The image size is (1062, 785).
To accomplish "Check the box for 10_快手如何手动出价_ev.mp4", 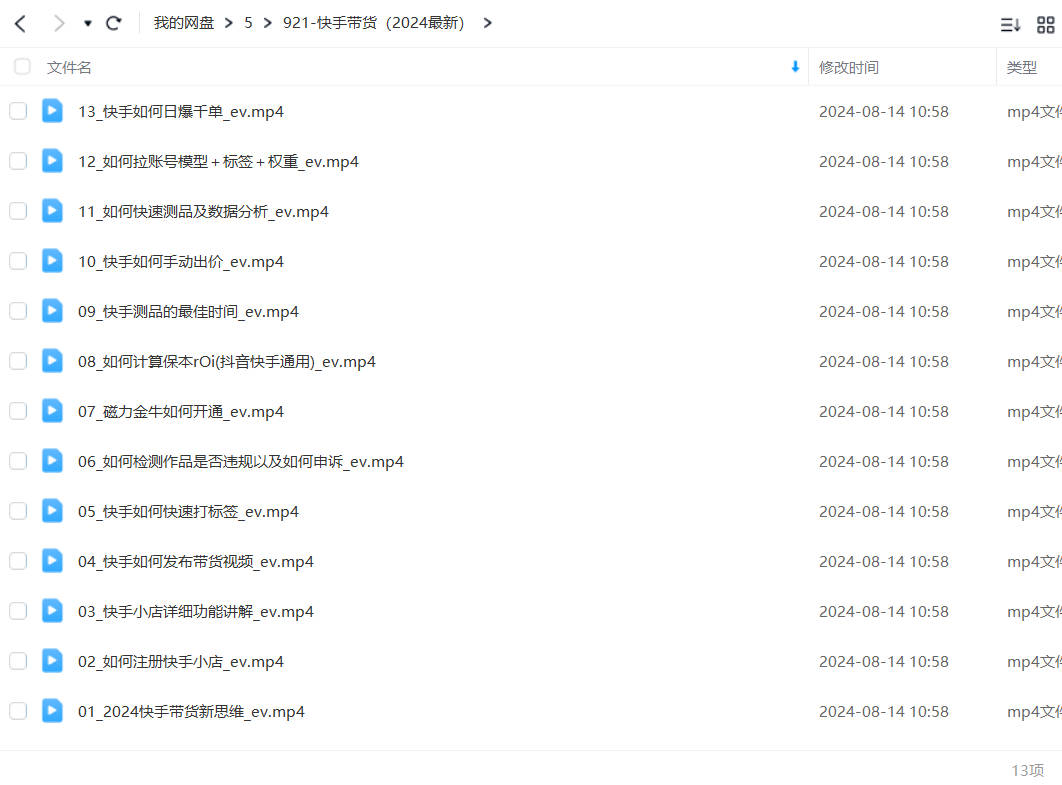I will (18, 261).
